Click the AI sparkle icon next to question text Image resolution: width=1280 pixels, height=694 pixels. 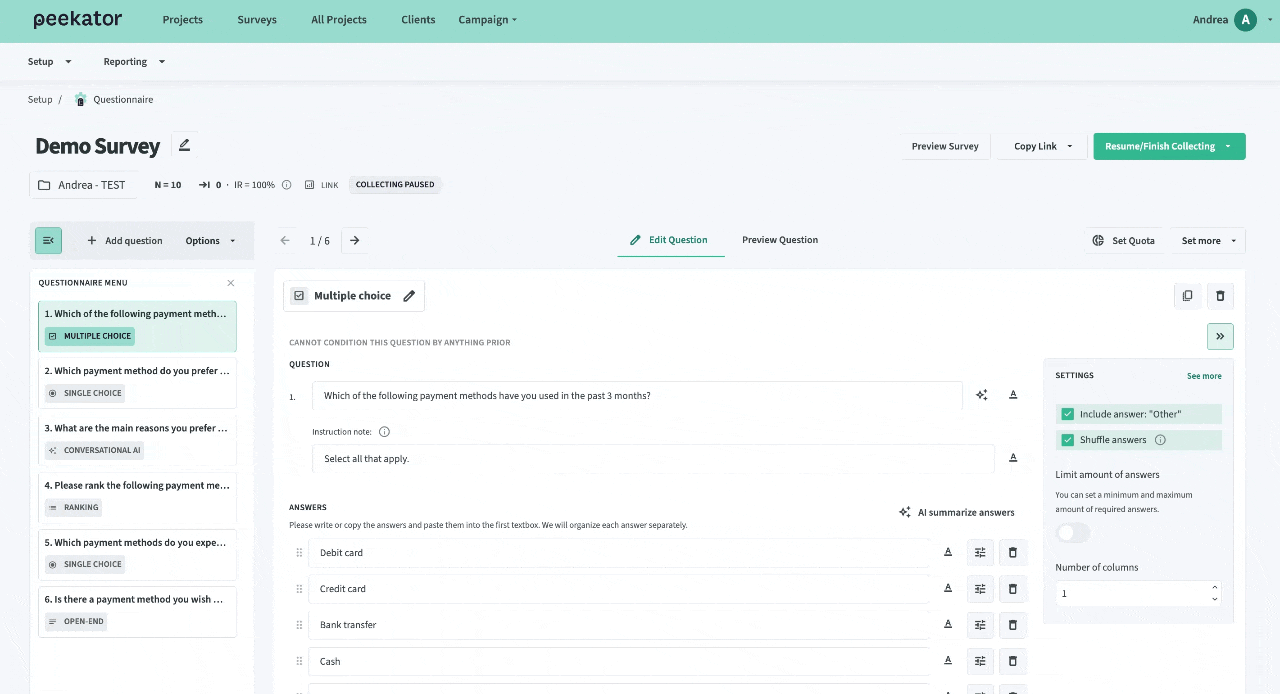pos(981,395)
